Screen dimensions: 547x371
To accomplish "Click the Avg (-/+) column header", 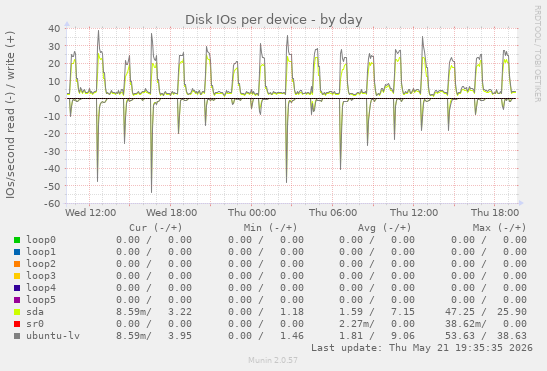I will (384, 228).
